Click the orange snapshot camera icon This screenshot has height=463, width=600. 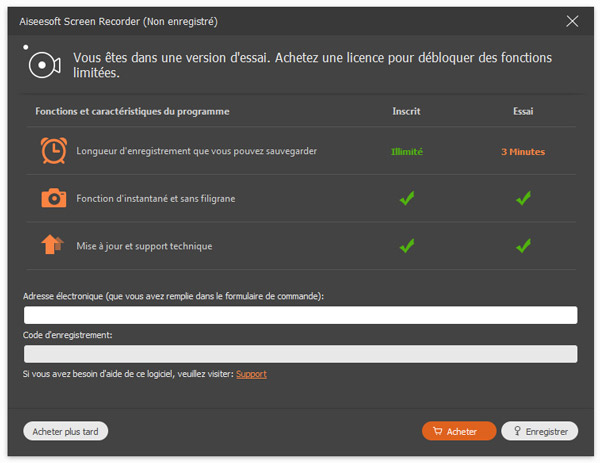(52, 198)
